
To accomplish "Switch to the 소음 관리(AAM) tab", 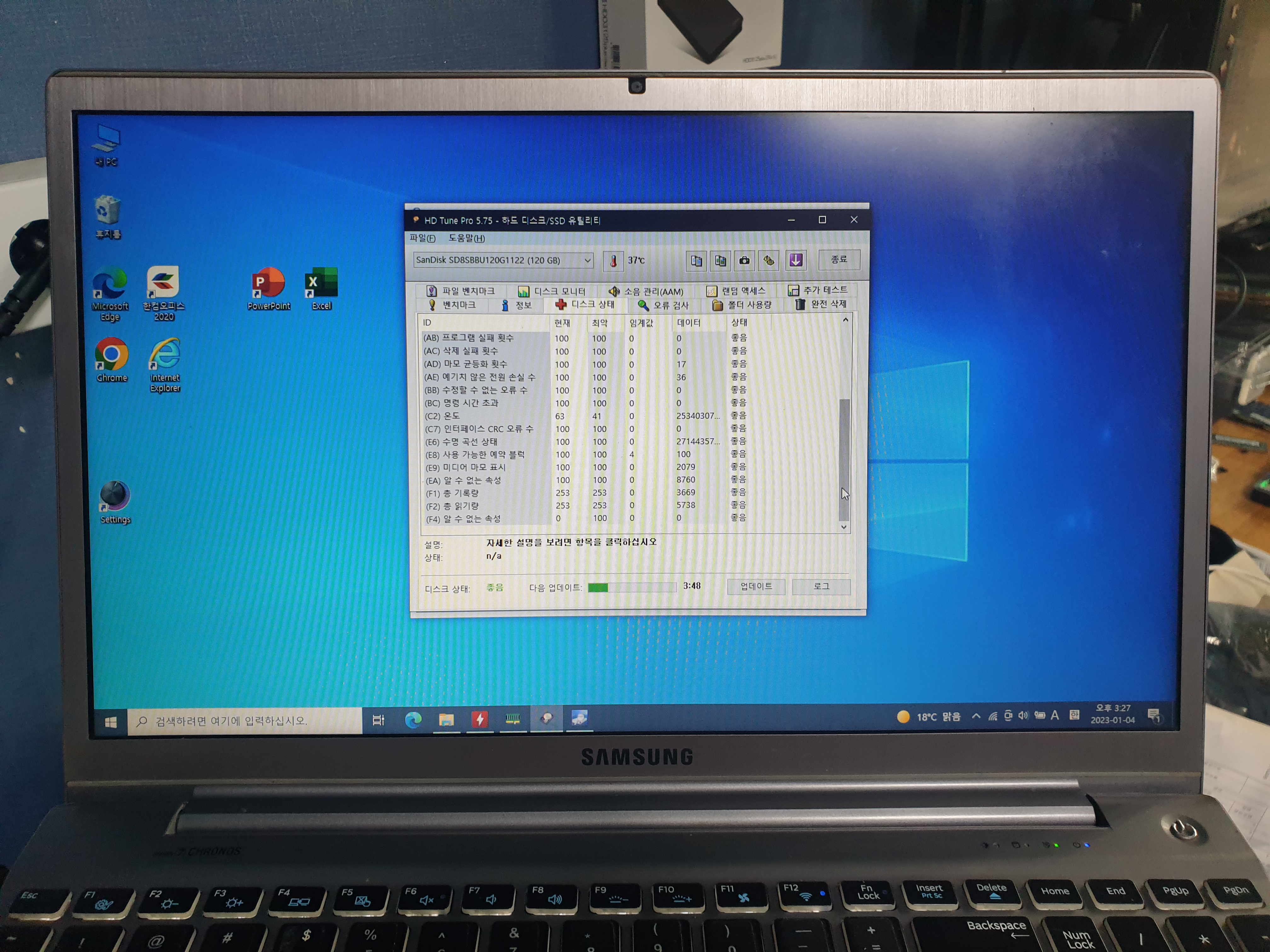I will click(x=646, y=292).
